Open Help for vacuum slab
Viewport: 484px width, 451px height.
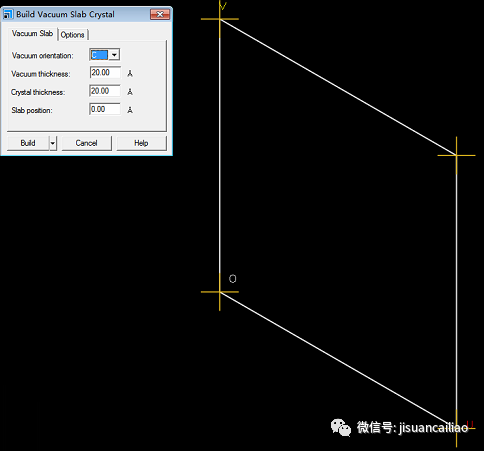coord(141,143)
